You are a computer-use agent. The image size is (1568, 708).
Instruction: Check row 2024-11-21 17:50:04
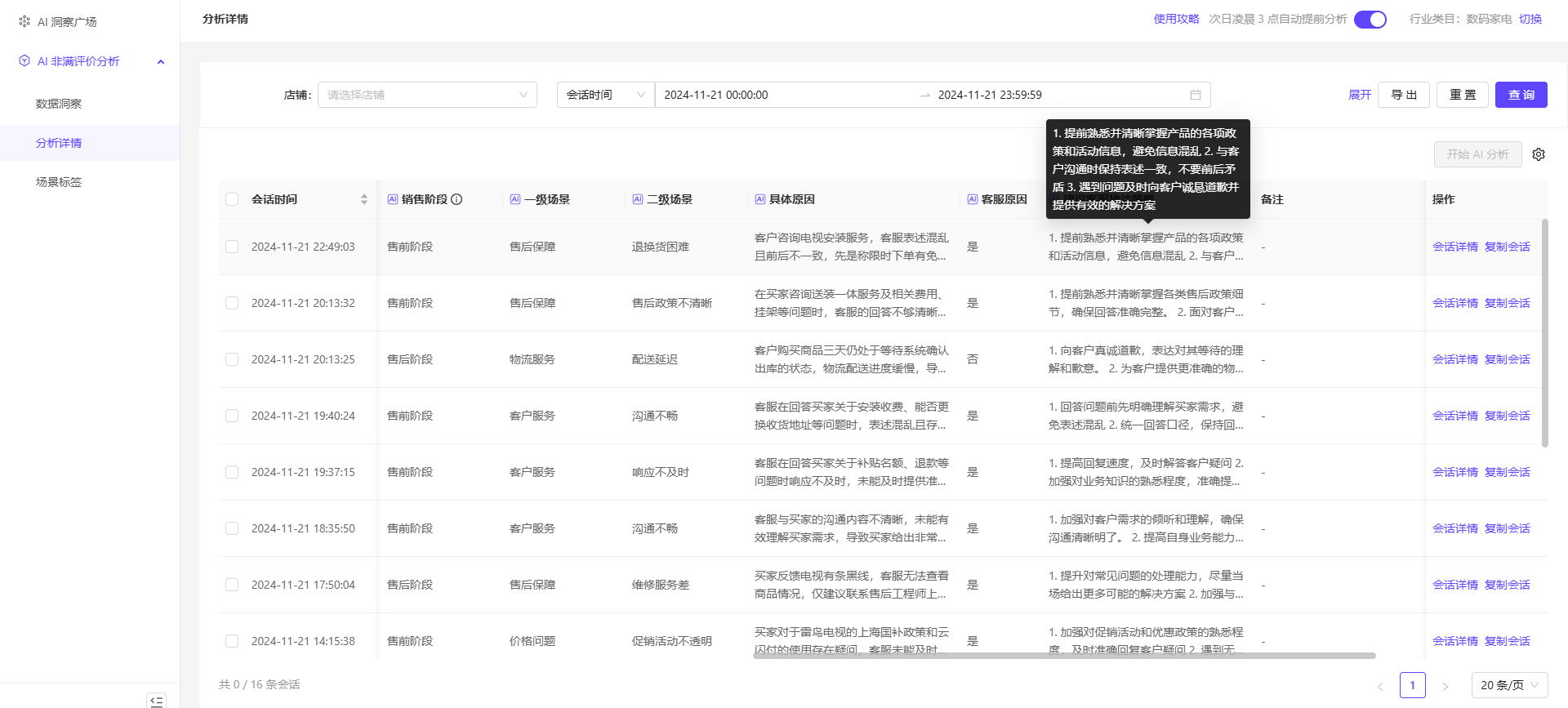232,585
